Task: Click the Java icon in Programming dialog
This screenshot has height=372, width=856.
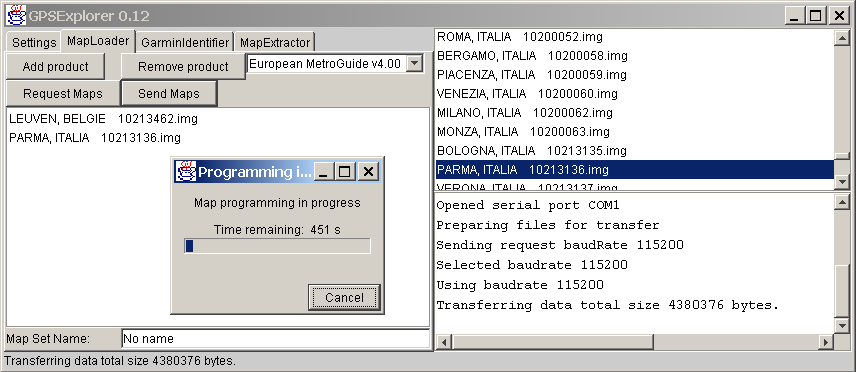Action: 186,172
